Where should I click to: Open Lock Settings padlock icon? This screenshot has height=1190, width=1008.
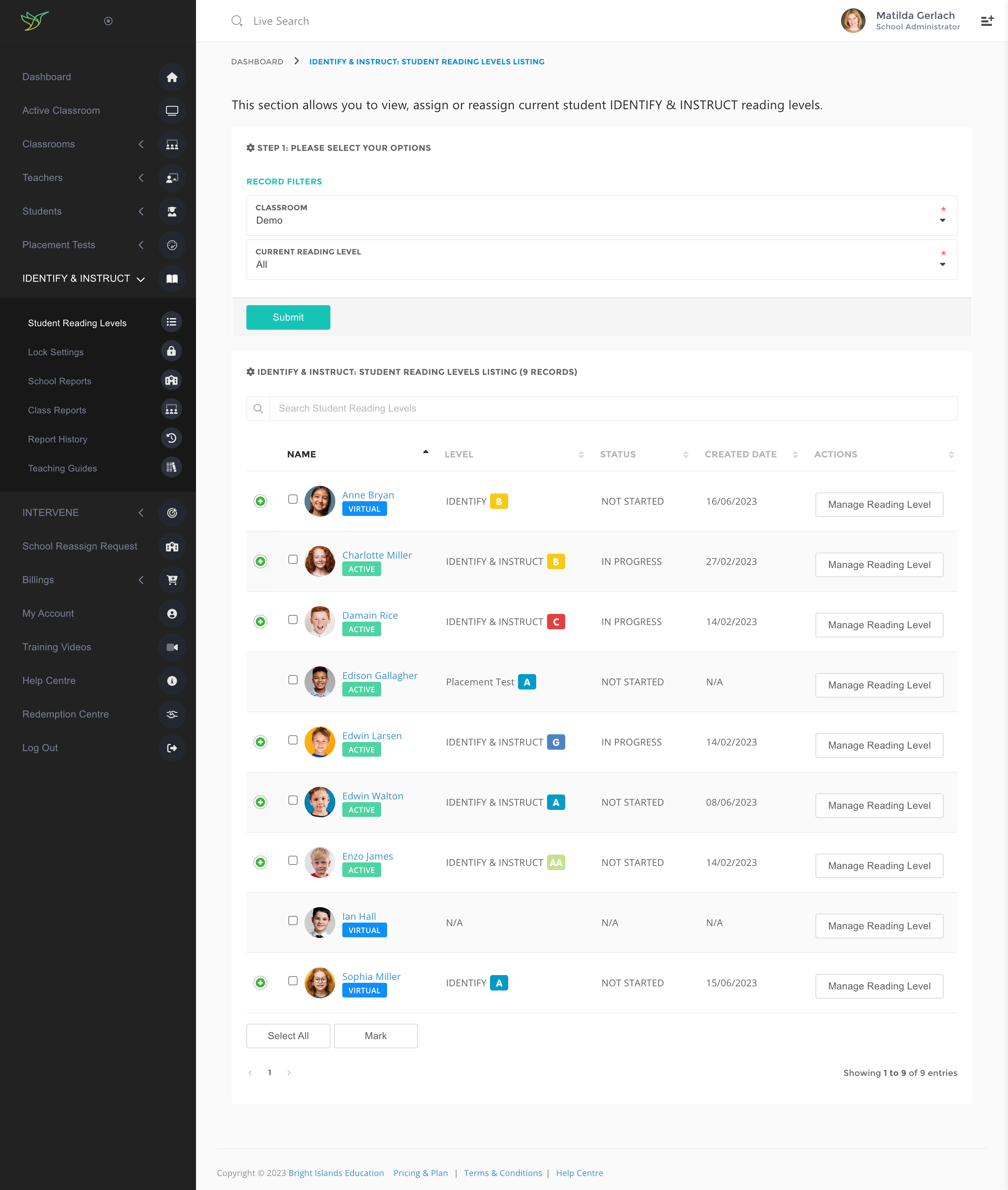tap(171, 351)
